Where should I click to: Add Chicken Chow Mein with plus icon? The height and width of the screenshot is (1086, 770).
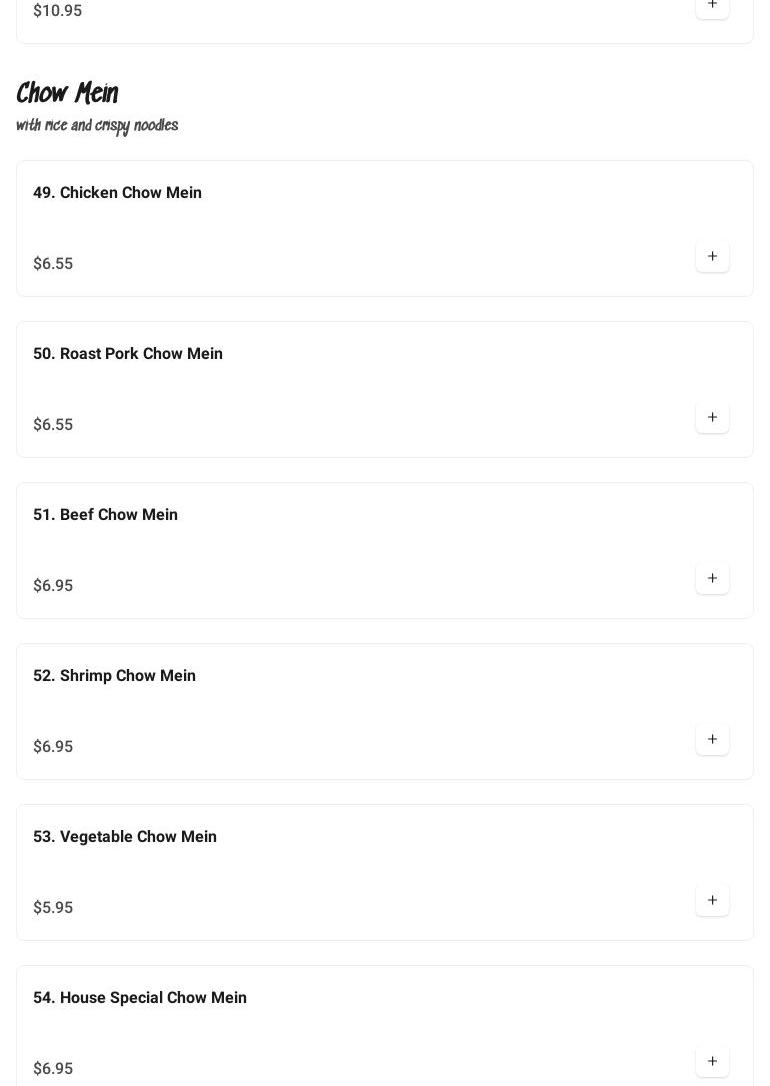[x=712, y=257]
